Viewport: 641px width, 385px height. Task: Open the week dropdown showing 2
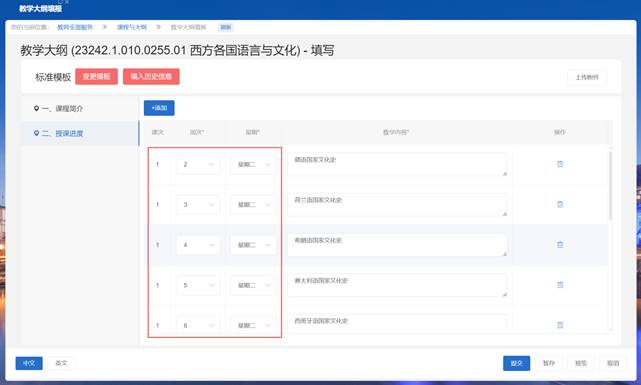(x=198, y=164)
